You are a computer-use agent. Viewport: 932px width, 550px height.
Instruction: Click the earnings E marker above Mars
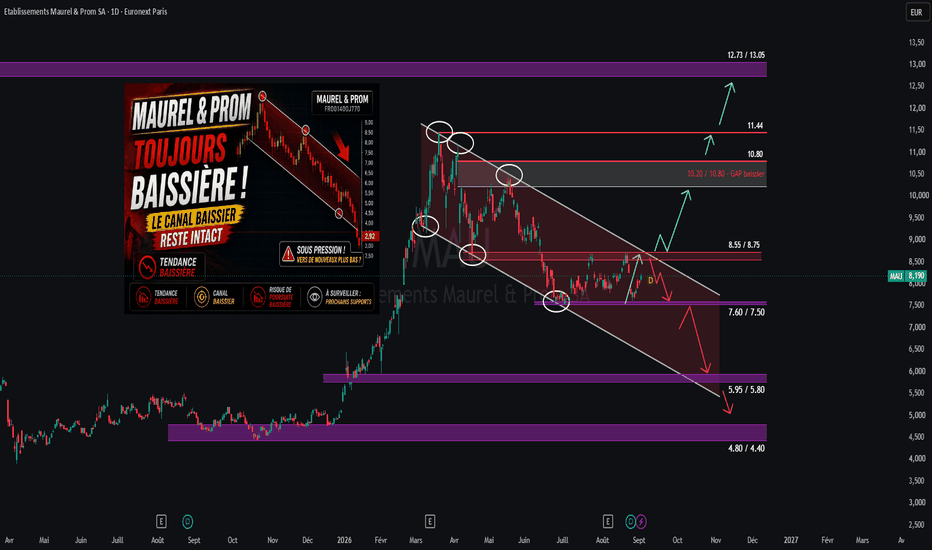pyautogui.click(x=430, y=521)
